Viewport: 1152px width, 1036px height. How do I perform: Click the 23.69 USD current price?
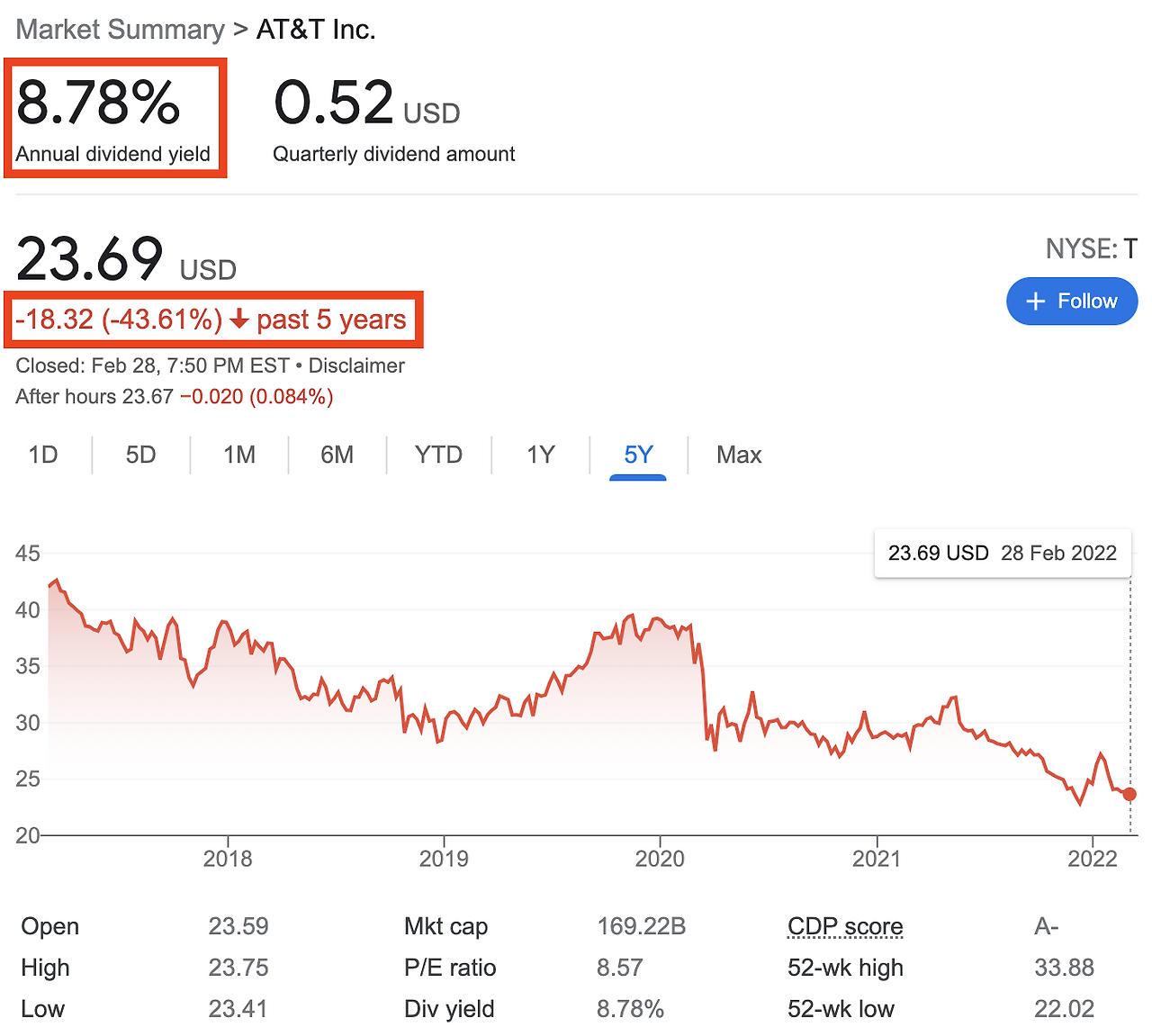[x=126, y=259]
